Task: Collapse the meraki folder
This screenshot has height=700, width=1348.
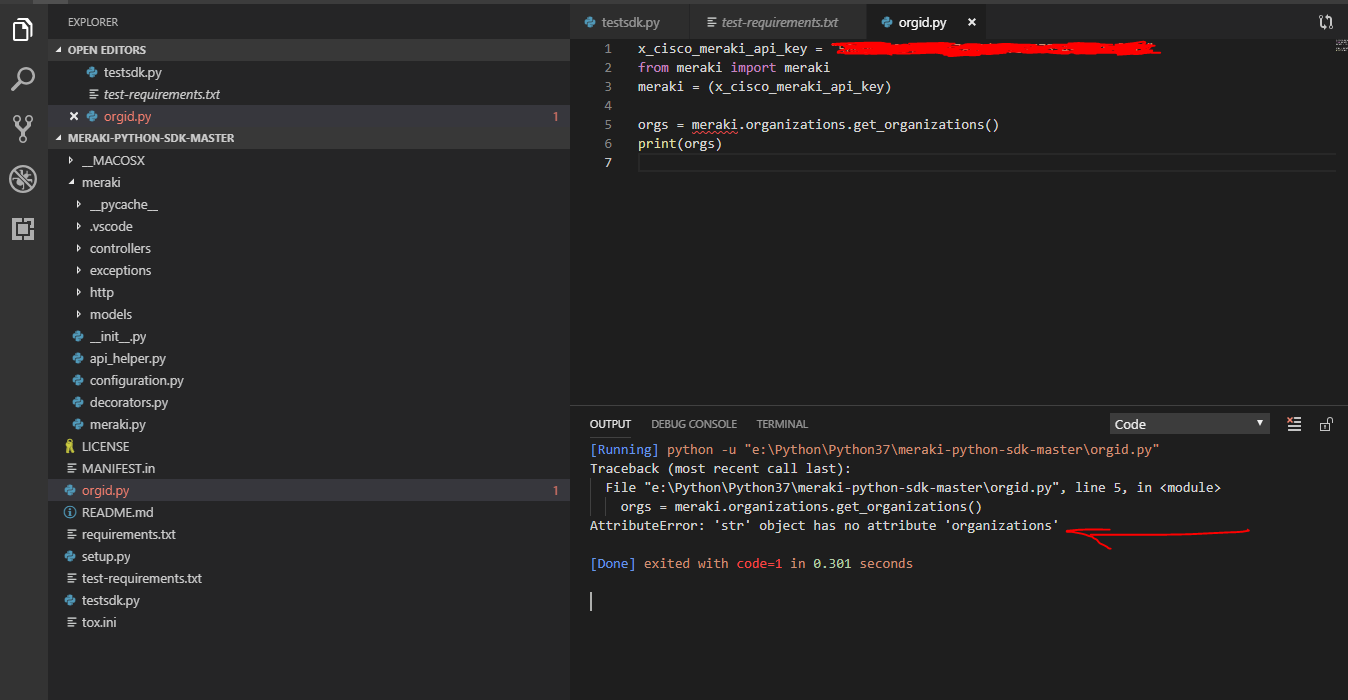Action: point(100,182)
